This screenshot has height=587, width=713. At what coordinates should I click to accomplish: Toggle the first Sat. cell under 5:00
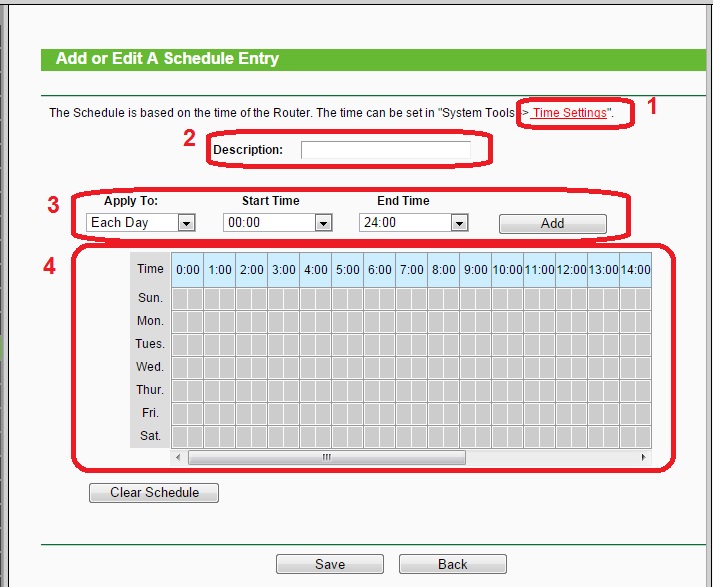[340, 436]
